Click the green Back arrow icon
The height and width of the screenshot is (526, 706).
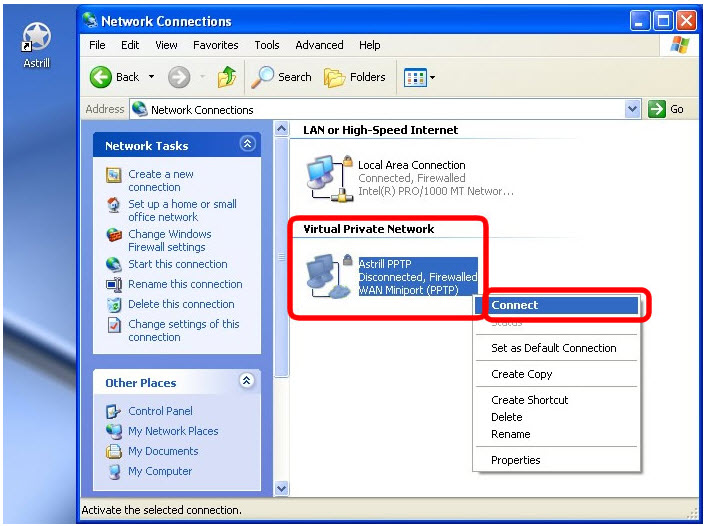click(x=100, y=77)
